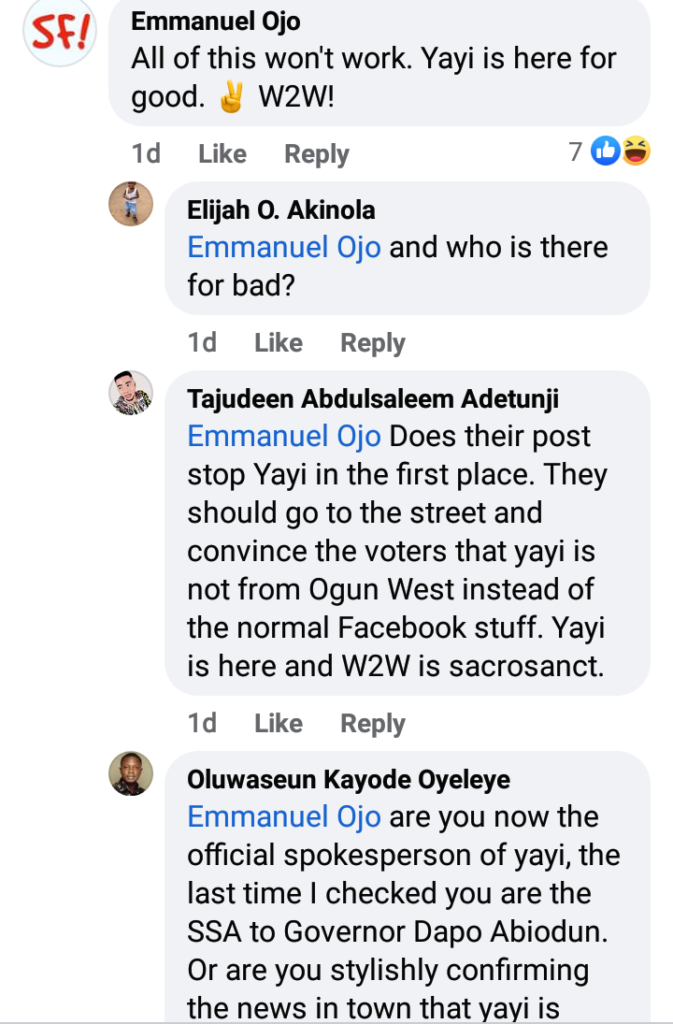Open Oluwaseun Kayode Oyeleye's avatar
Viewport: 673px width, 1024px height.
[130, 773]
